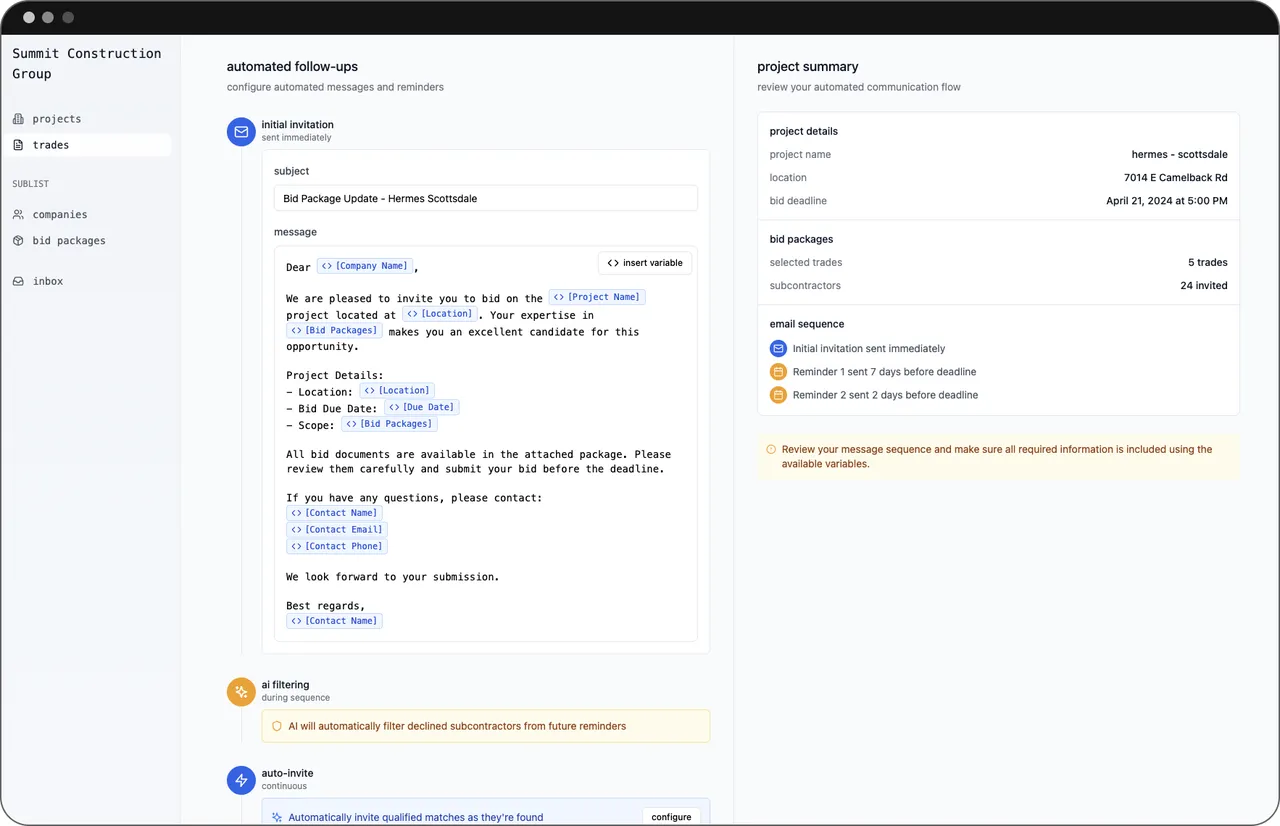Screen dimensions: 1280x826
Task: Click 'April 21, 2024 at 5:00 PM' deadline
Action: (x=1167, y=201)
